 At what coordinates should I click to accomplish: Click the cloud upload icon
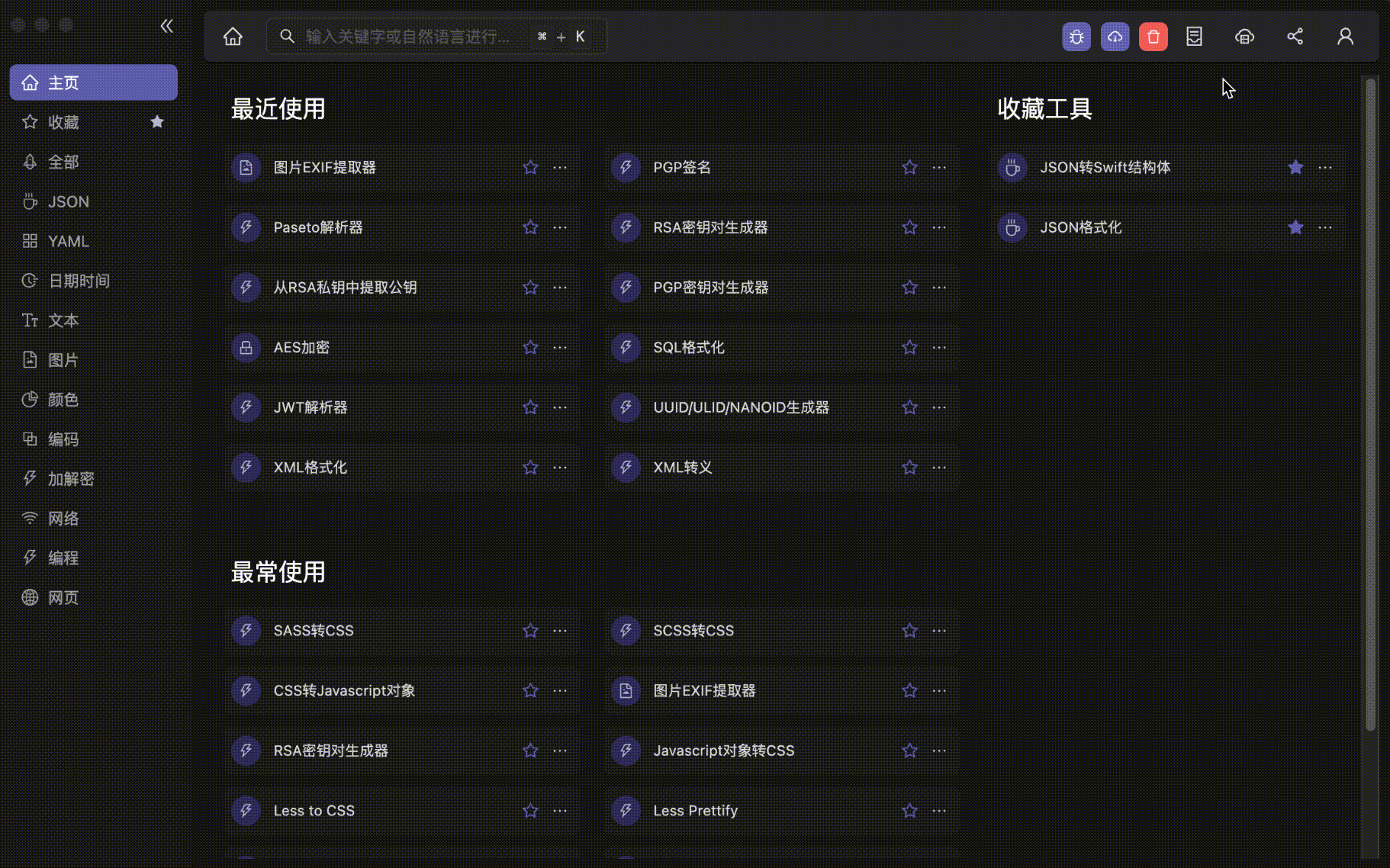pyautogui.click(x=1115, y=37)
